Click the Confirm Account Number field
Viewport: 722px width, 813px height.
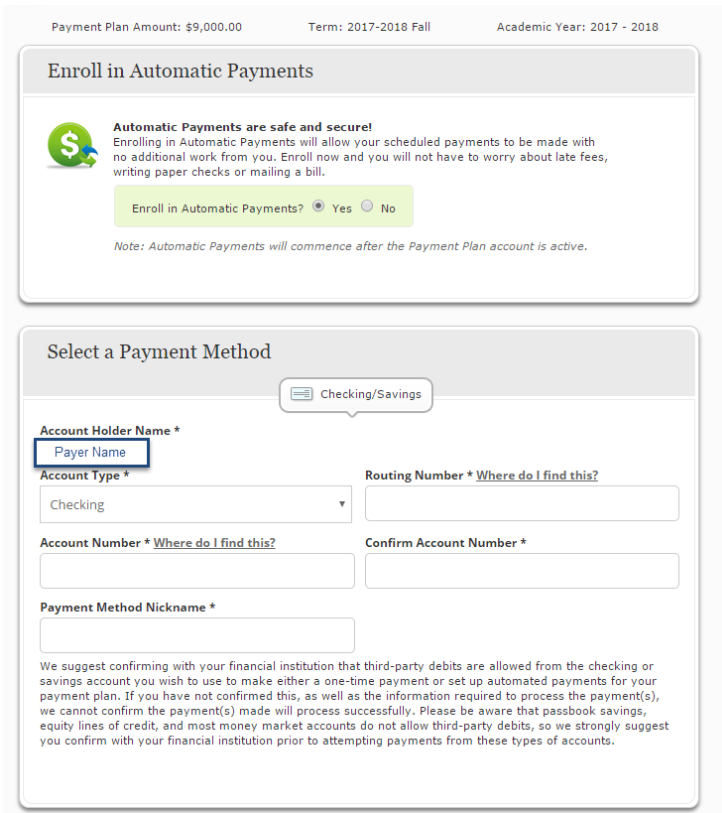[x=522, y=571]
